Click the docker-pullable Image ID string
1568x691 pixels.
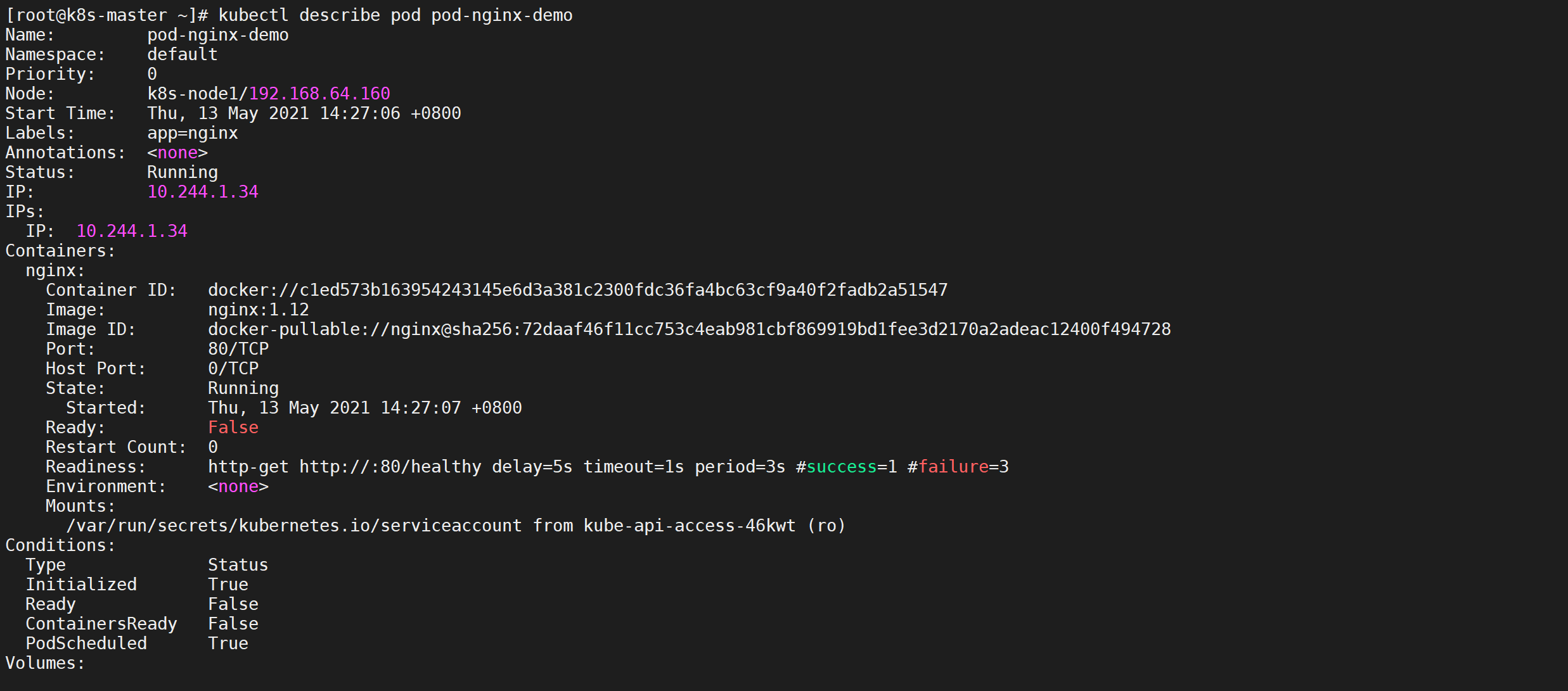689,329
